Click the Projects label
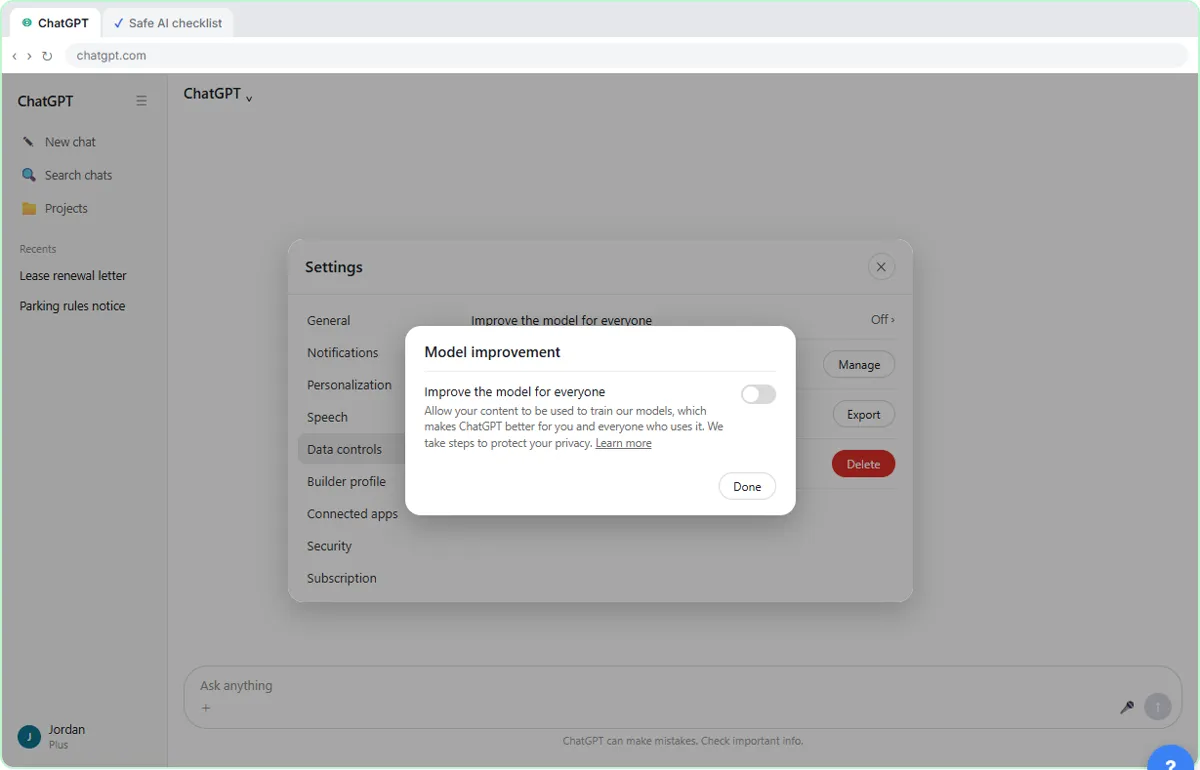This screenshot has width=1200, height=770. tap(66, 208)
